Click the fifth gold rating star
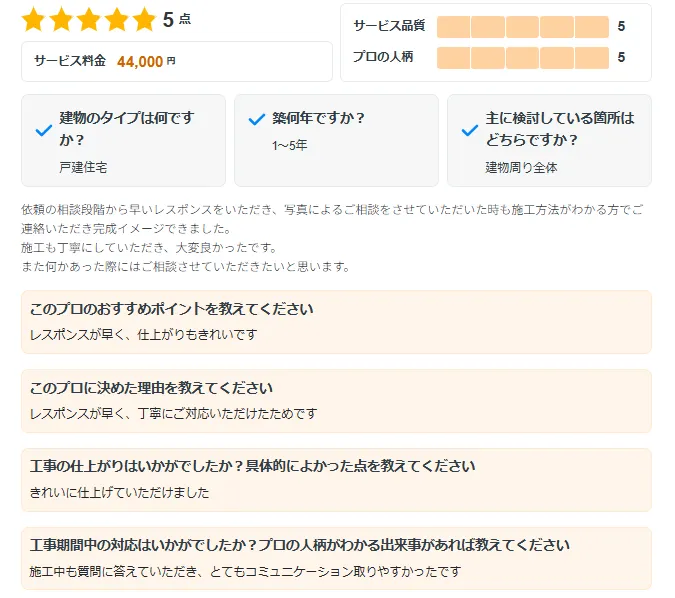Viewport: 675px width, 598px height. pyautogui.click(x=144, y=19)
